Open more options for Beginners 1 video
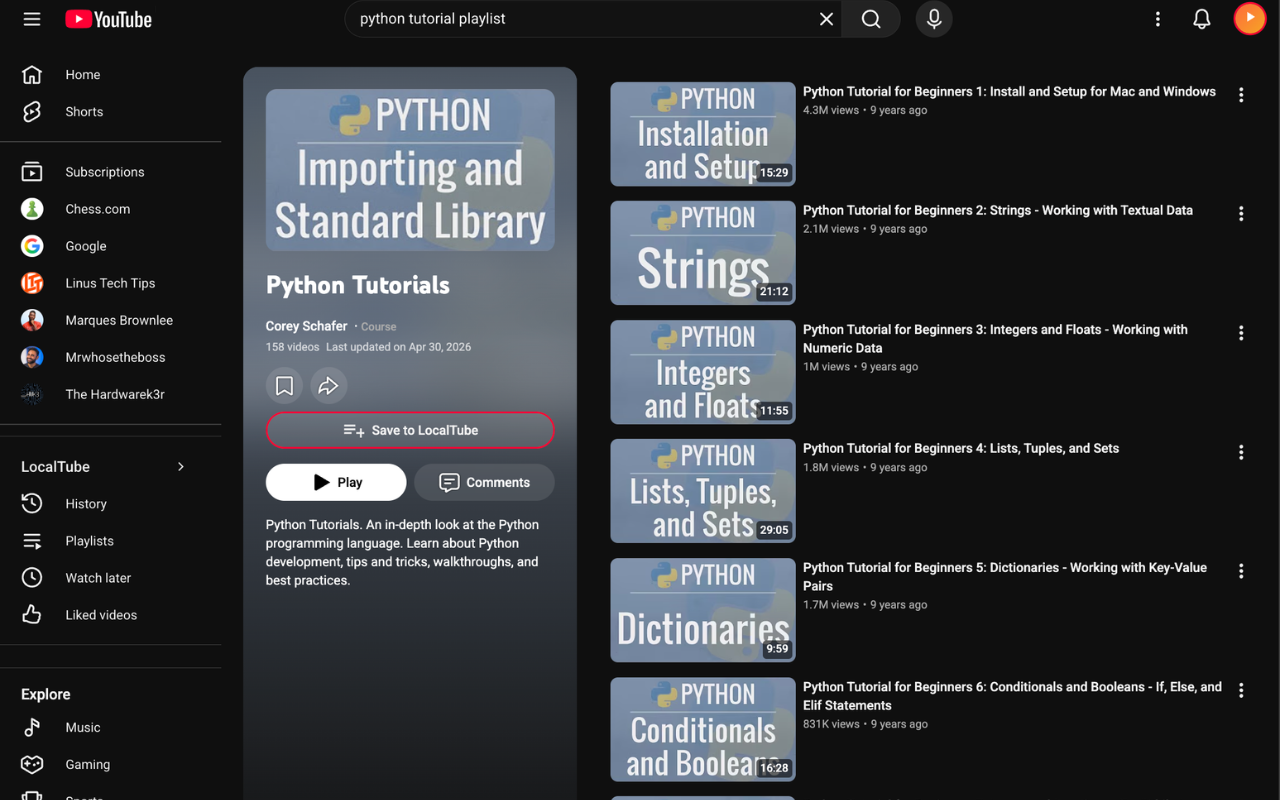 point(1241,95)
